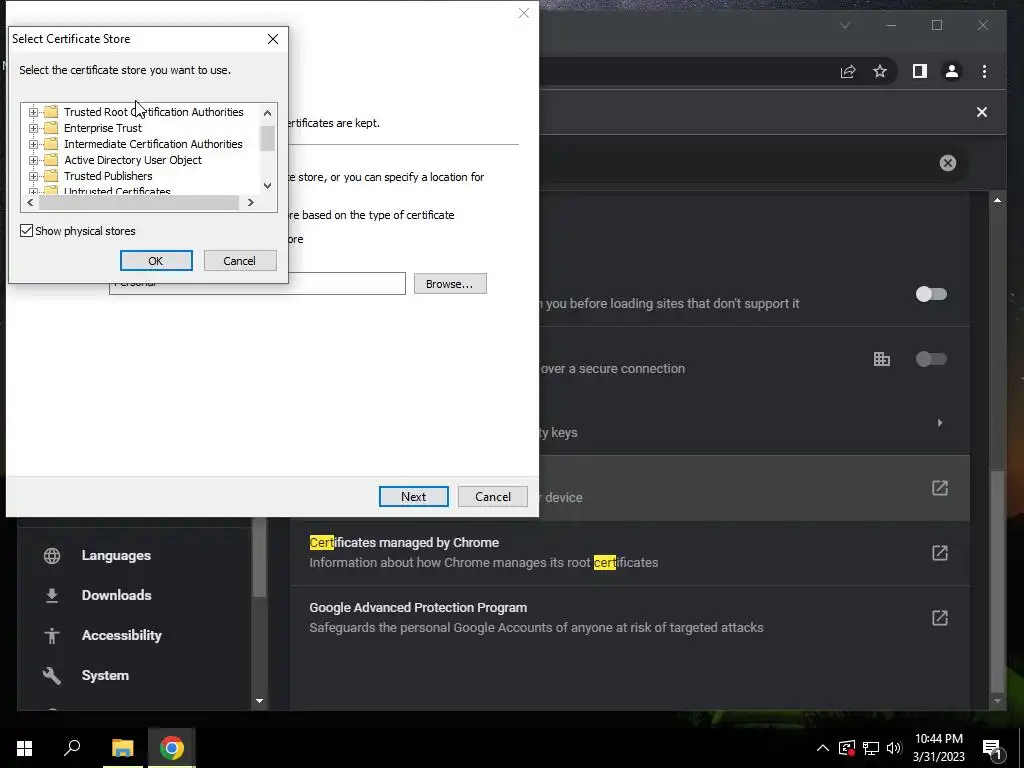Expand Intermediate Certification Authorities node
Viewport: 1024px width, 768px height.
point(33,144)
